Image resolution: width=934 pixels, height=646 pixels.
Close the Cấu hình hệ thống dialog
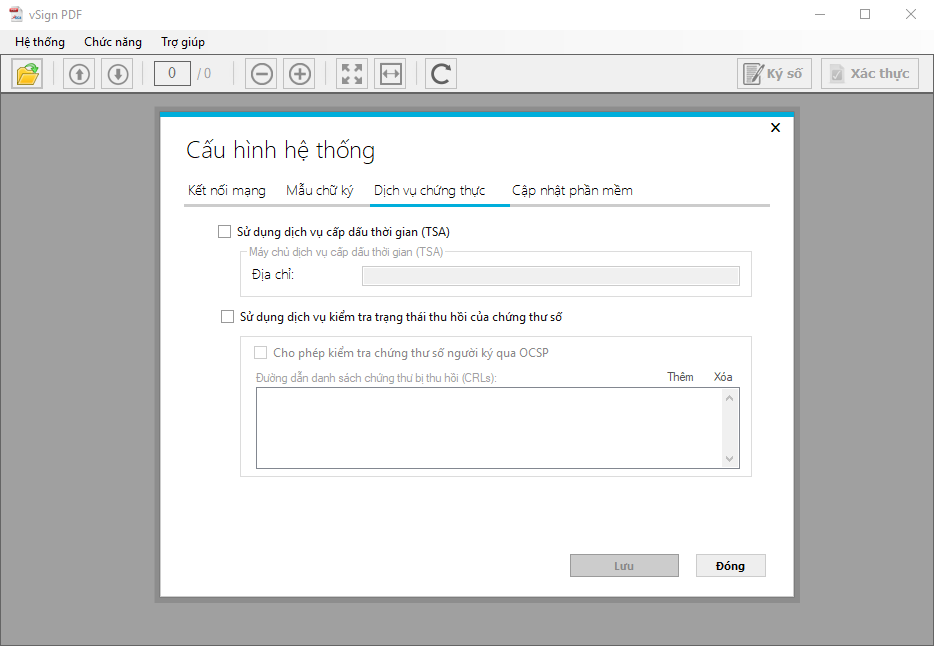tap(775, 127)
